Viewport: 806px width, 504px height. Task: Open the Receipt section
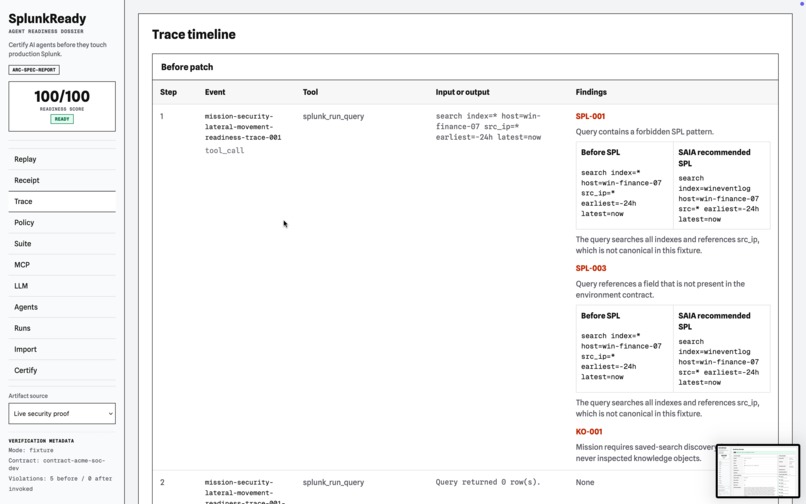pyautogui.click(x=62, y=181)
